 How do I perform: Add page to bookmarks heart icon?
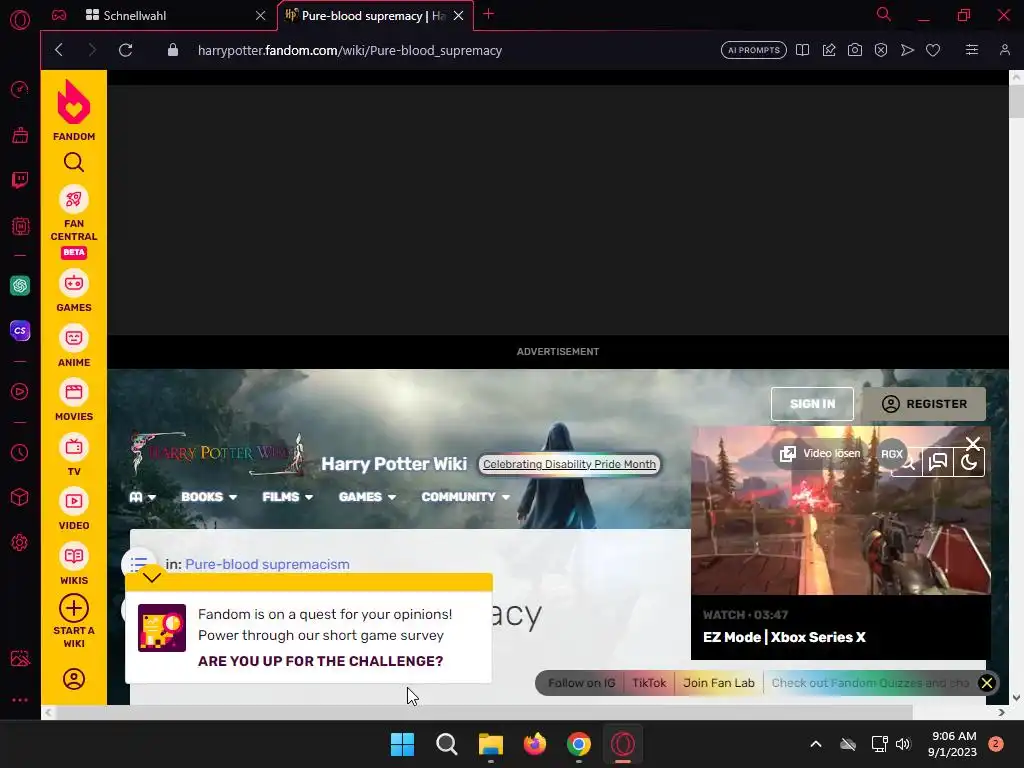point(933,50)
